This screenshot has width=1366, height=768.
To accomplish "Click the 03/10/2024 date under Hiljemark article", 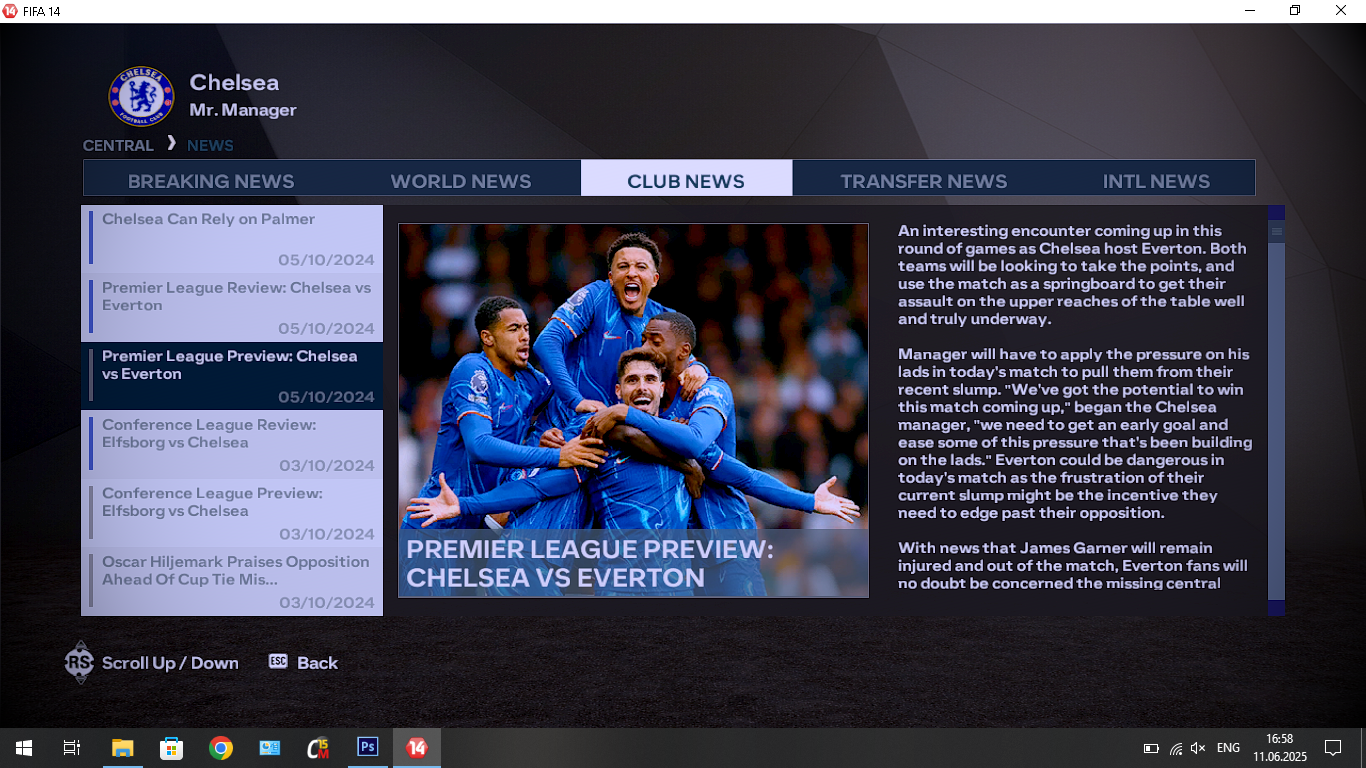I will coord(326,603).
